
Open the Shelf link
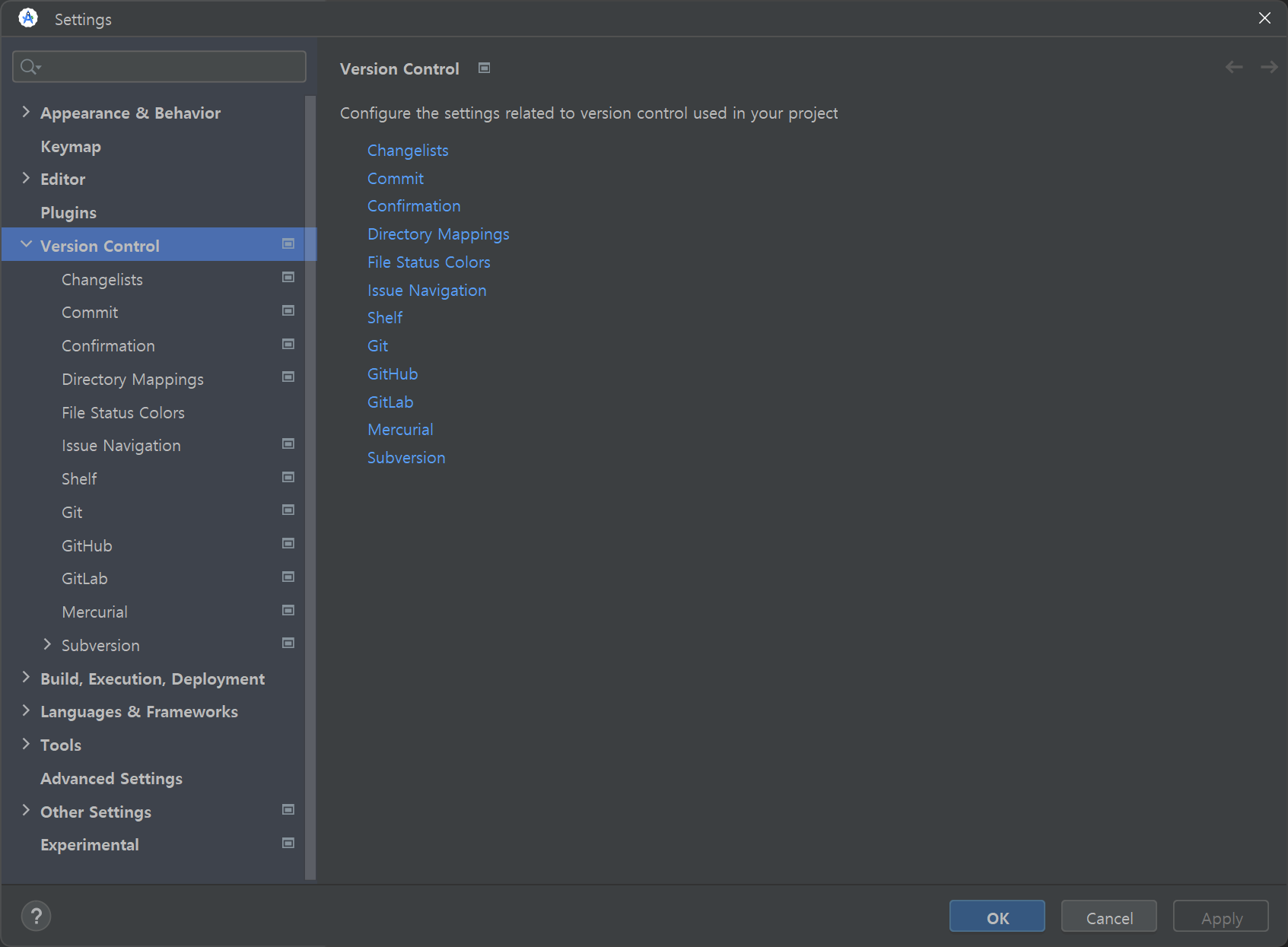coord(385,318)
